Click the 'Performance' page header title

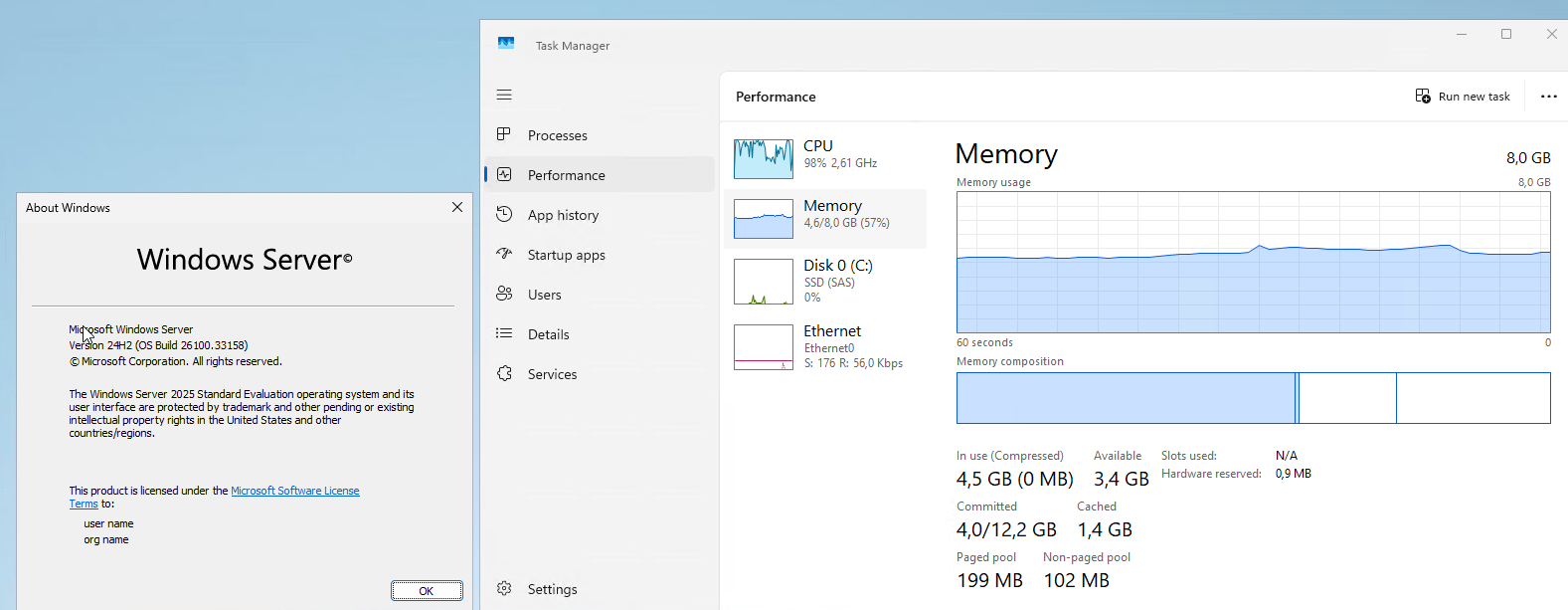(776, 97)
